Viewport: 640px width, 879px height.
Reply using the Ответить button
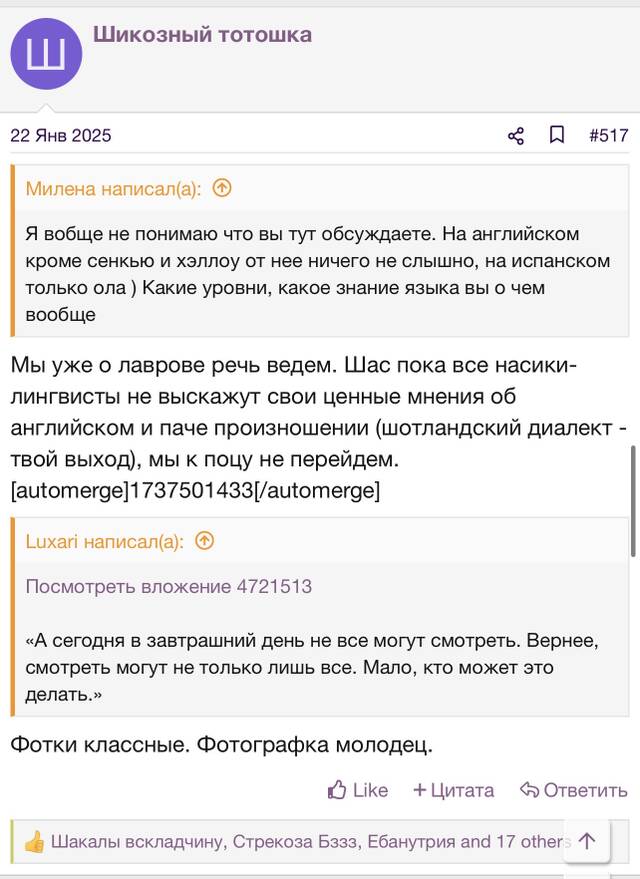click(573, 790)
